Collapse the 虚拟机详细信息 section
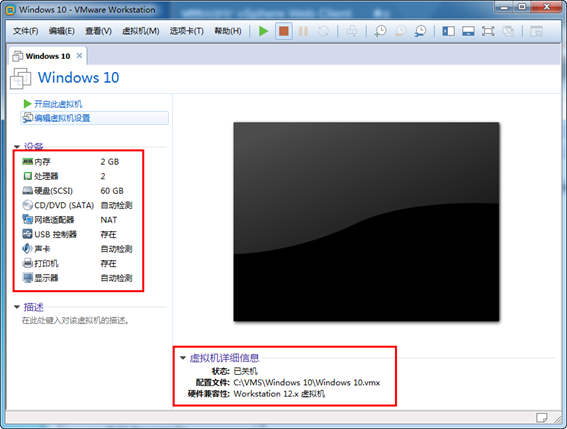 [x=183, y=358]
